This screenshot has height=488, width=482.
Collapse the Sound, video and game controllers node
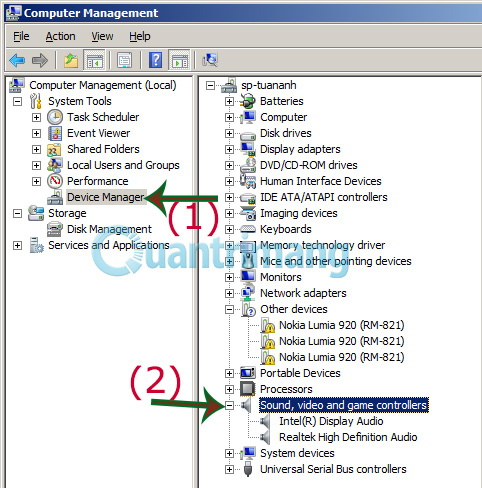tap(229, 405)
